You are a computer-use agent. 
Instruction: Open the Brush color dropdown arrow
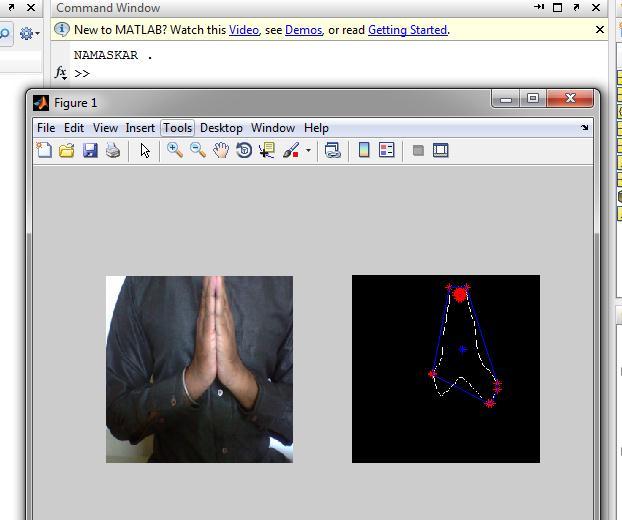308,150
